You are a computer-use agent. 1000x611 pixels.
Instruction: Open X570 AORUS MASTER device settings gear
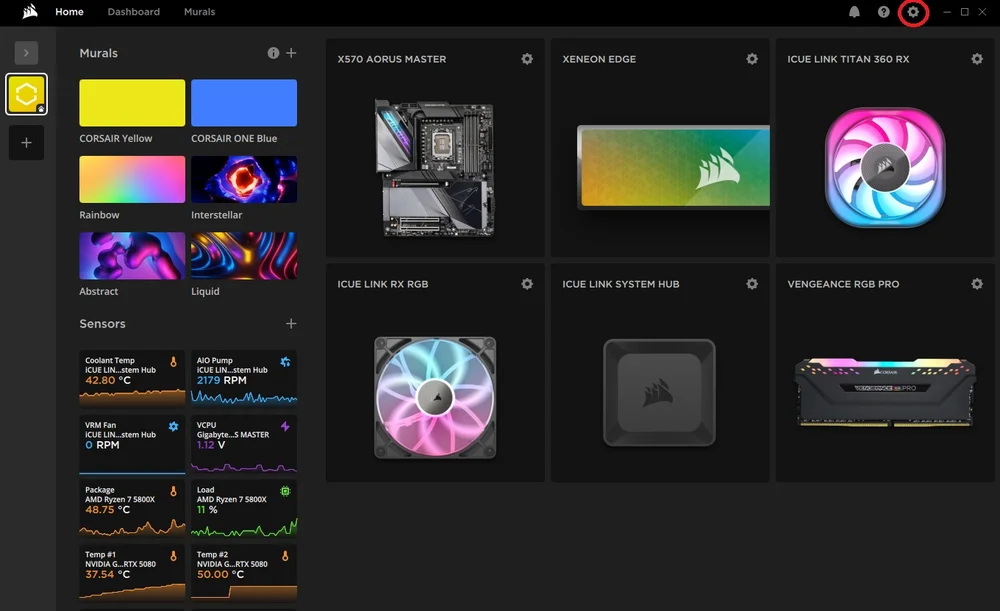pos(527,59)
